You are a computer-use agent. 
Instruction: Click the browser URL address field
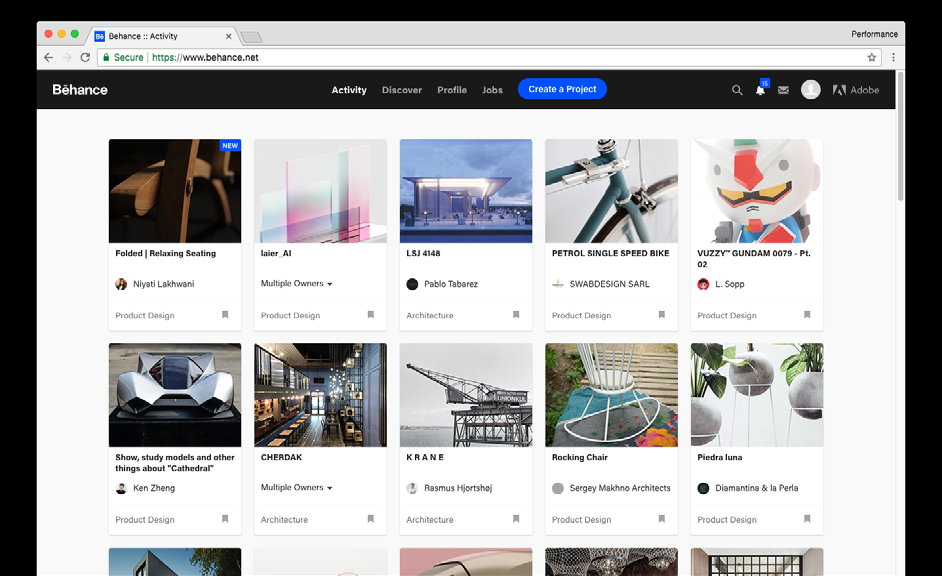tap(489, 58)
